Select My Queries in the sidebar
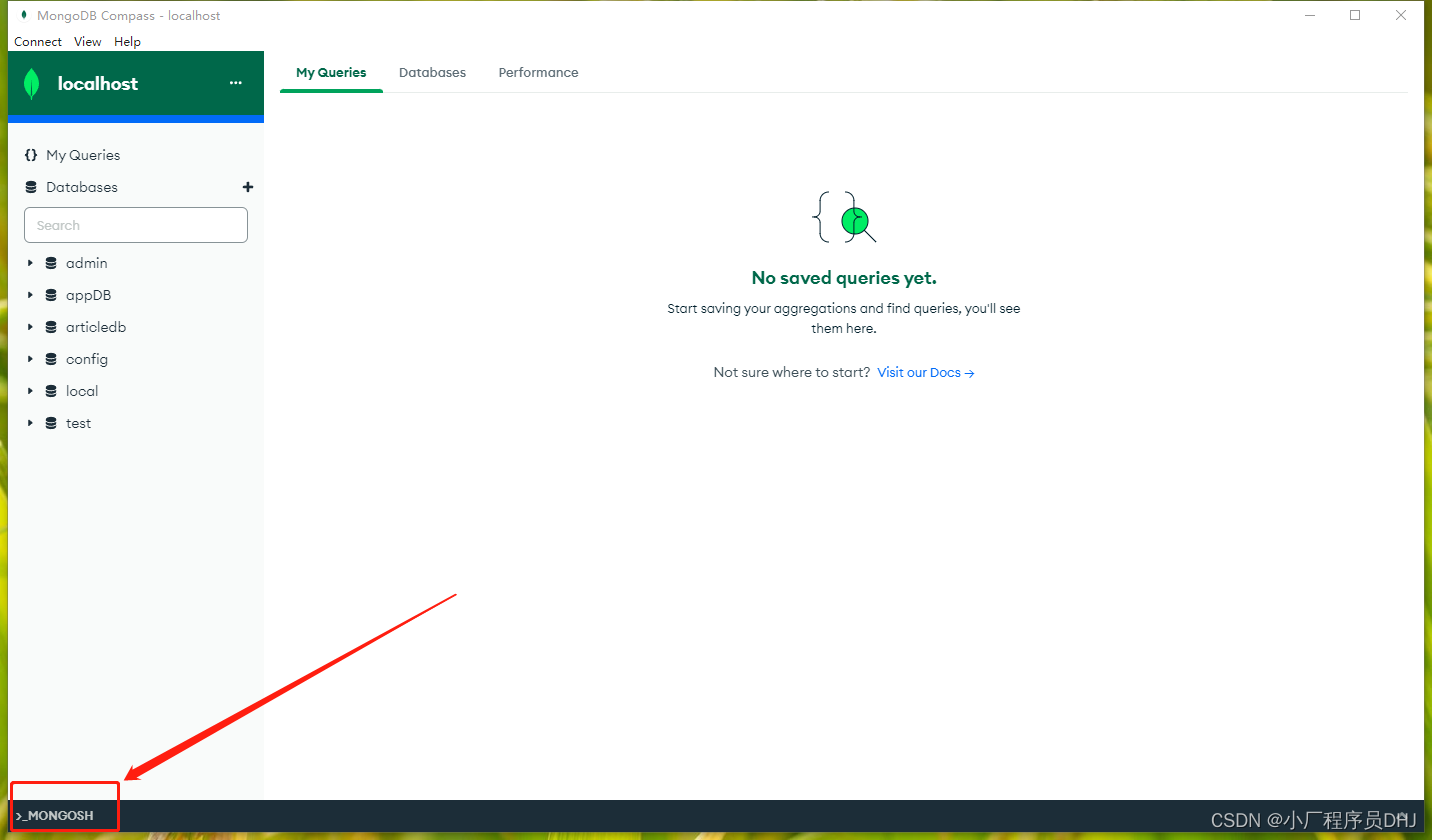This screenshot has width=1432, height=840. [83, 155]
